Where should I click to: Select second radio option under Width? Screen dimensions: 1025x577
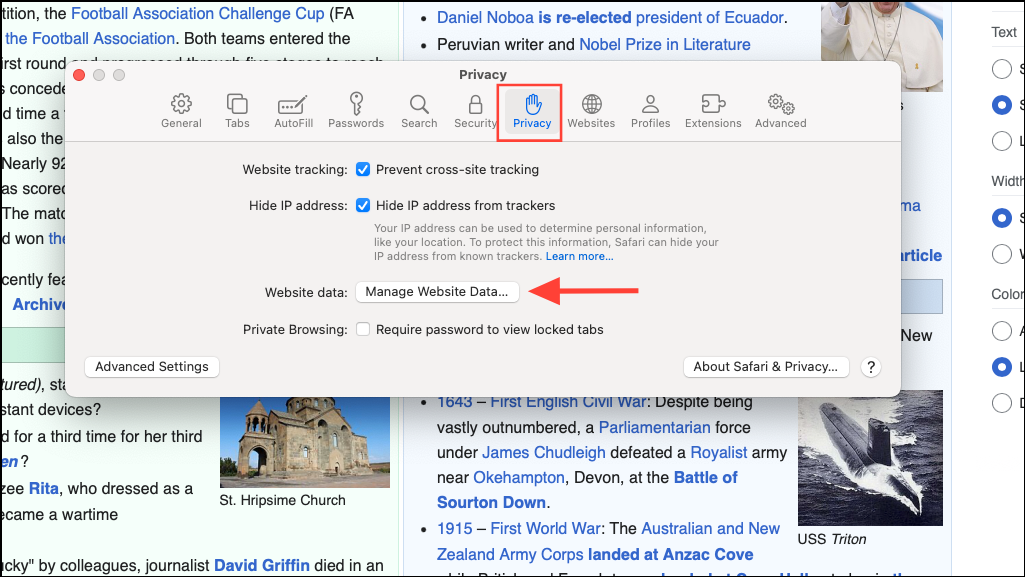click(x=1001, y=254)
